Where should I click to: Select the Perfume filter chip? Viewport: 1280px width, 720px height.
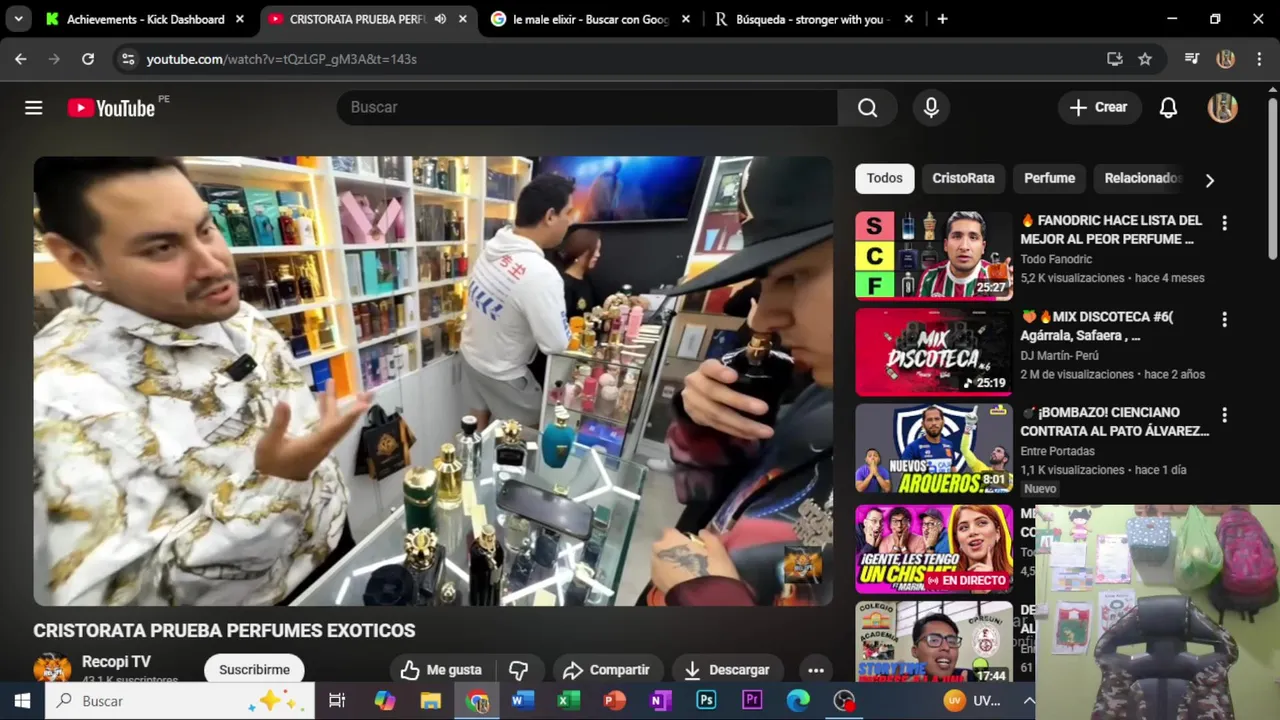[1049, 178]
